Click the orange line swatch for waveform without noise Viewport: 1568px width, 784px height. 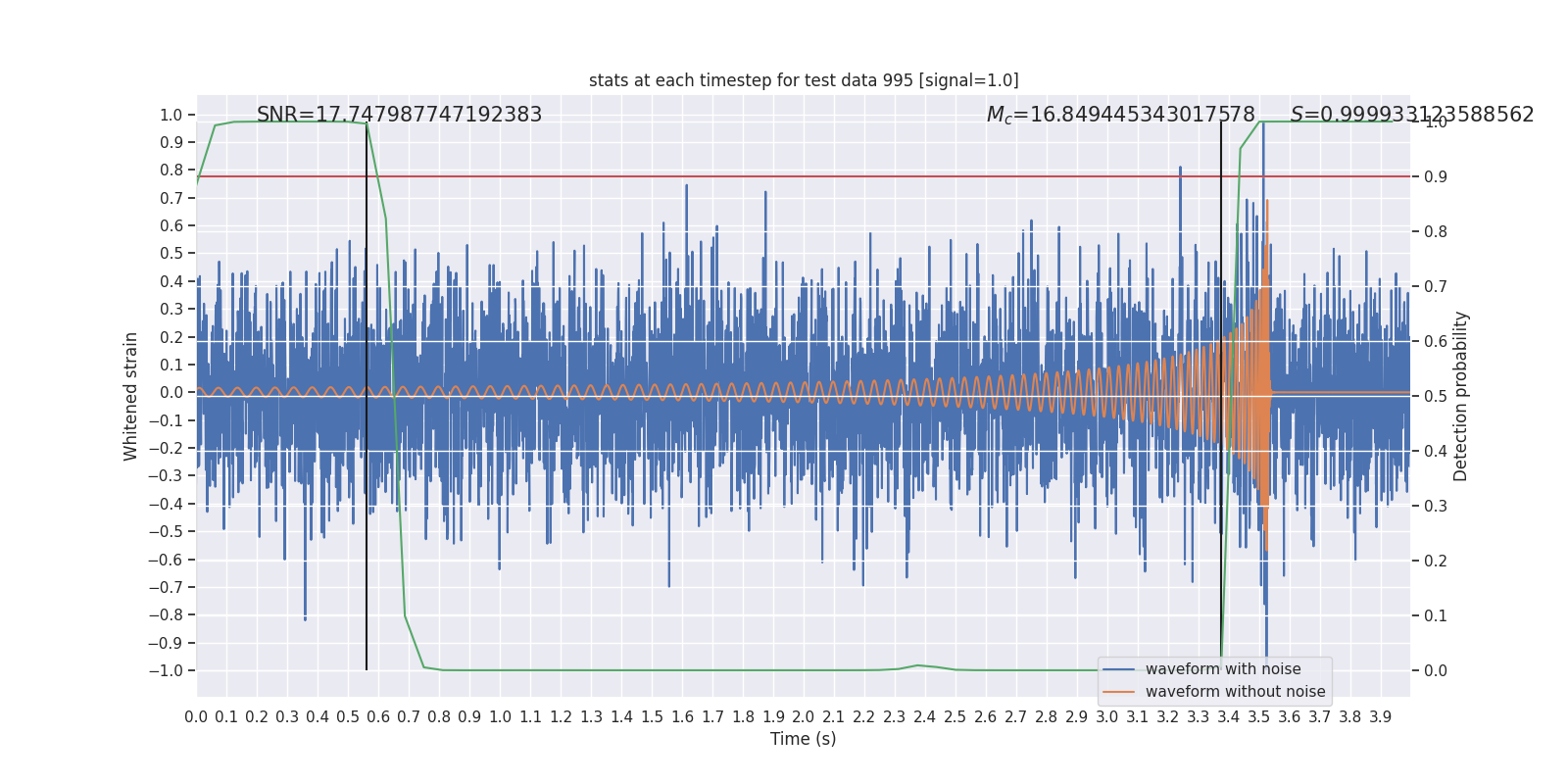coord(1119,692)
